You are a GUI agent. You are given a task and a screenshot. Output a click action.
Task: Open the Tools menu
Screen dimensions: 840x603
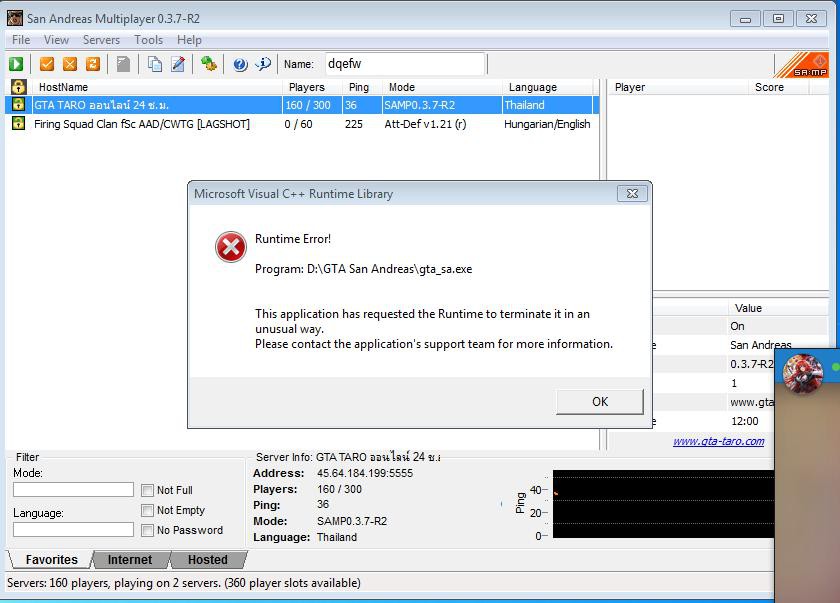click(148, 40)
